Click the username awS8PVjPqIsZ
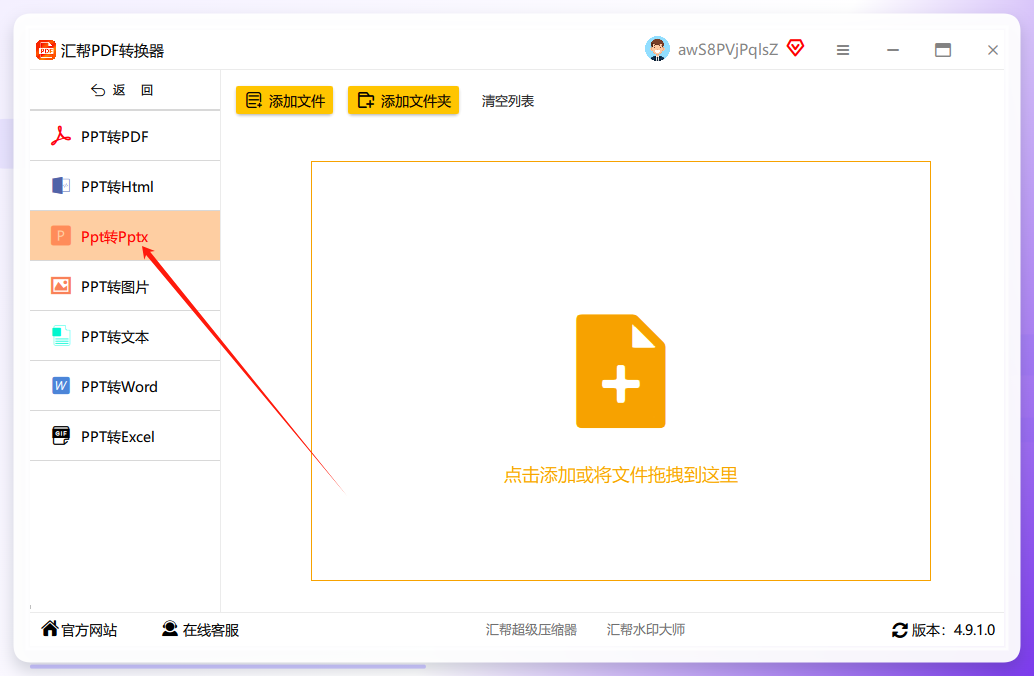The height and width of the screenshot is (676, 1034). click(x=728, y=50)
